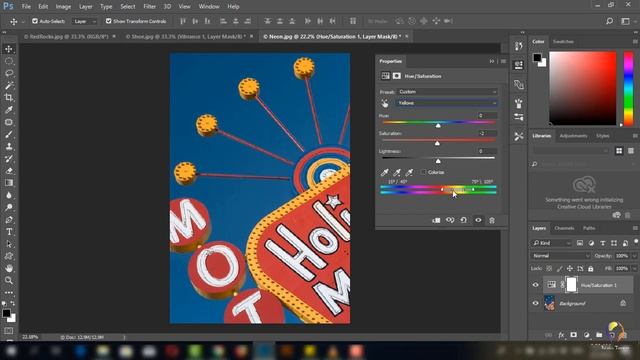The width and height of the screenshot is (640, 360).
Task: Select the Dodge tool
Action: coord(9,207)
